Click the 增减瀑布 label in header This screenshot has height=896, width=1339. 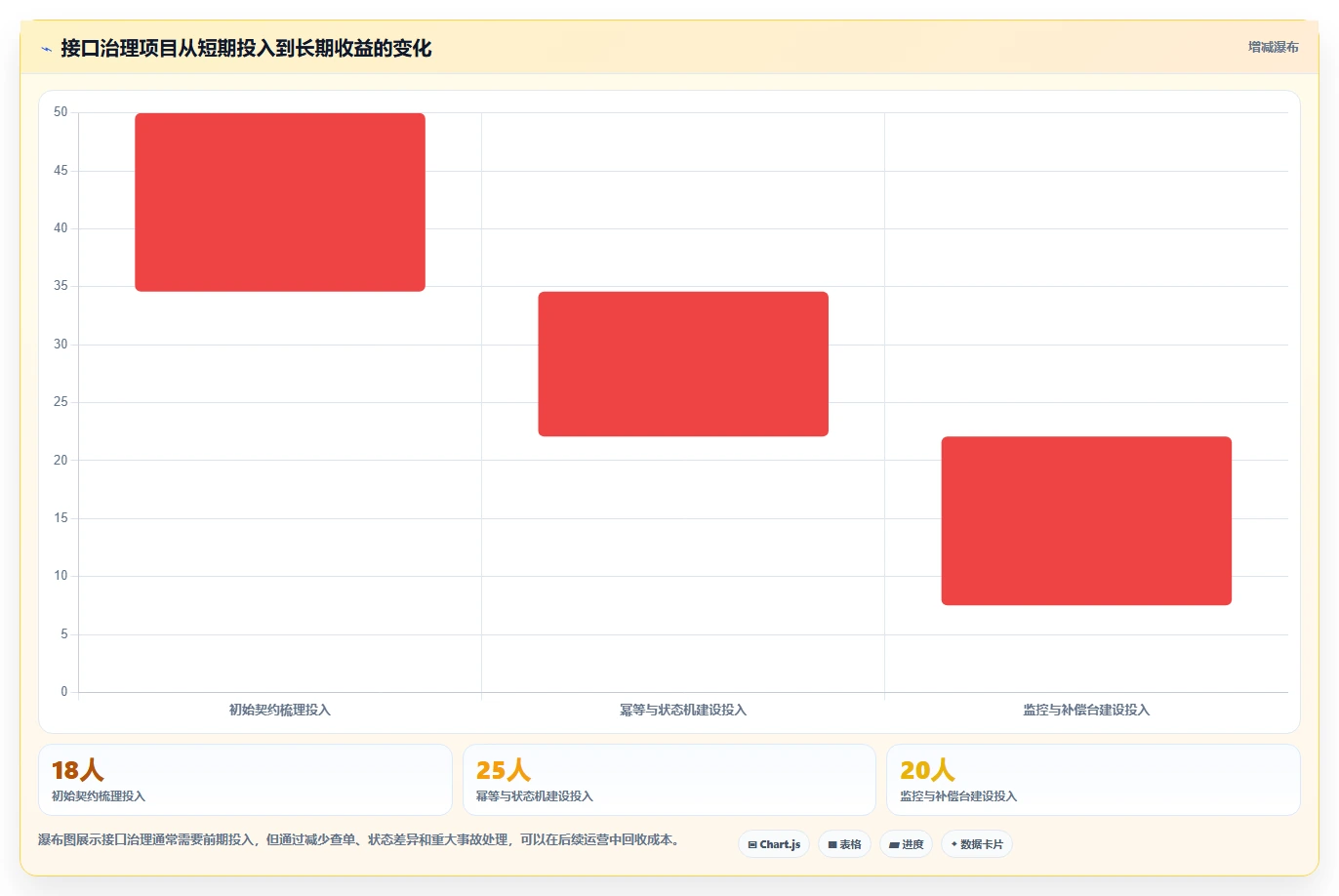[x=1274, y=47]
